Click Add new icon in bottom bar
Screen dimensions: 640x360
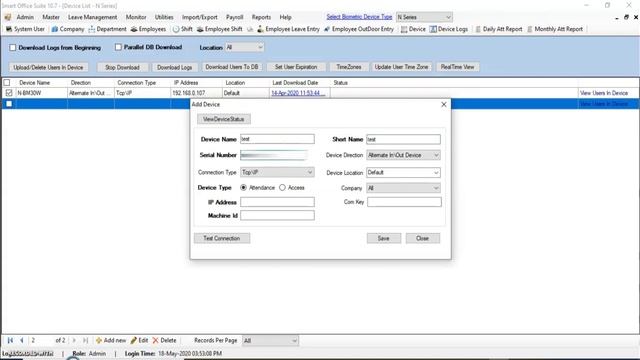(x=99, y=340)
